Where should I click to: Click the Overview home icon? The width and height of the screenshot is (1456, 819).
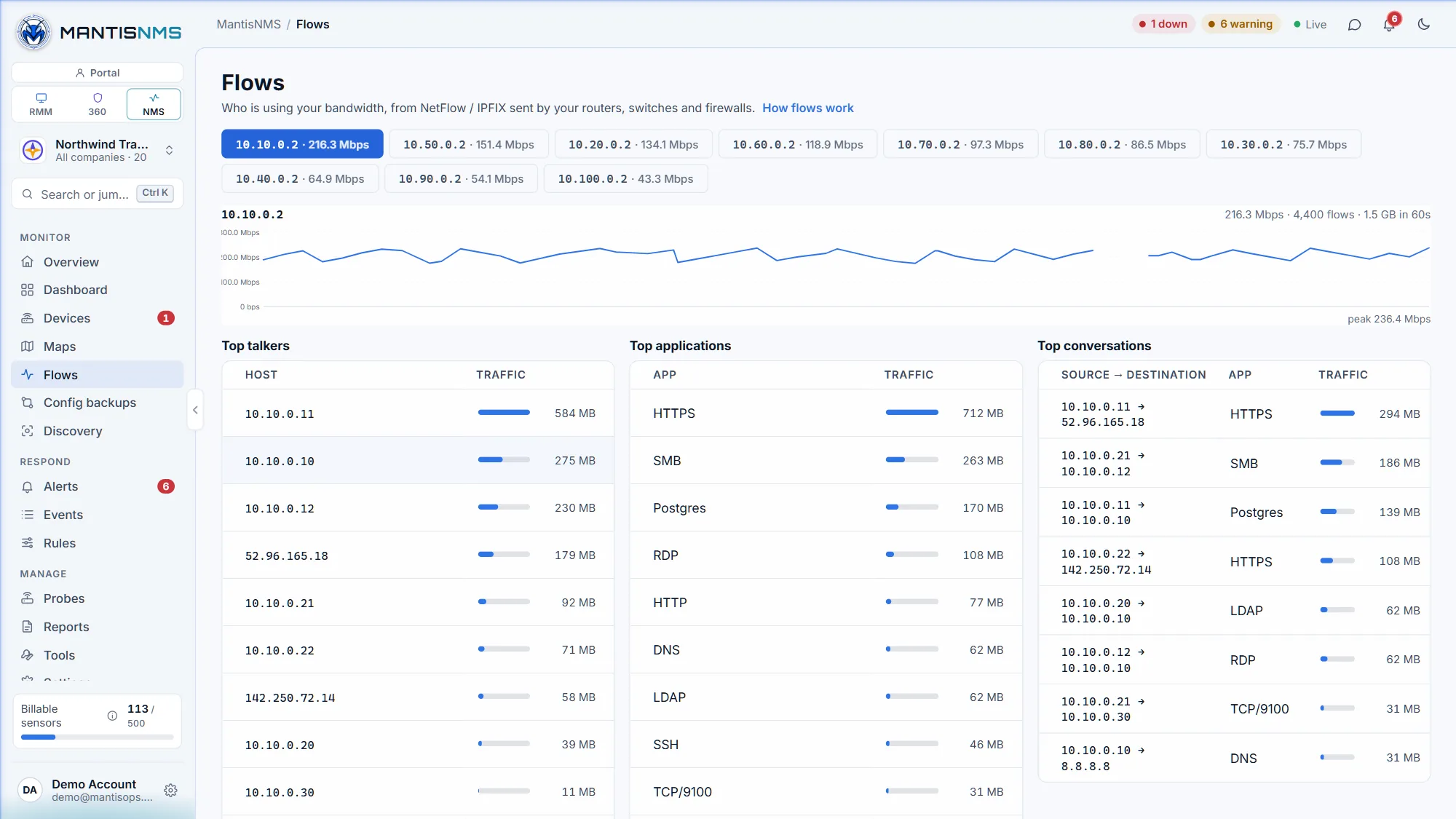(x=28, y=262)
